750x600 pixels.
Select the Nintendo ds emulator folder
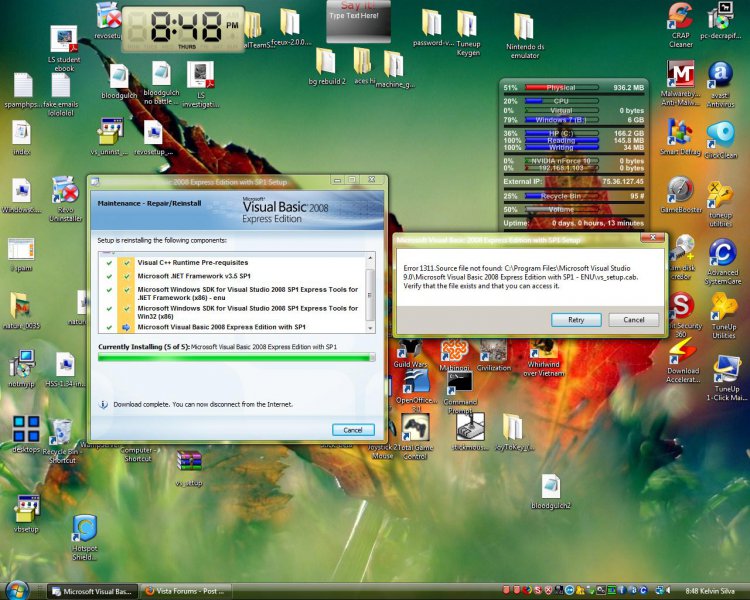point(525,36)
